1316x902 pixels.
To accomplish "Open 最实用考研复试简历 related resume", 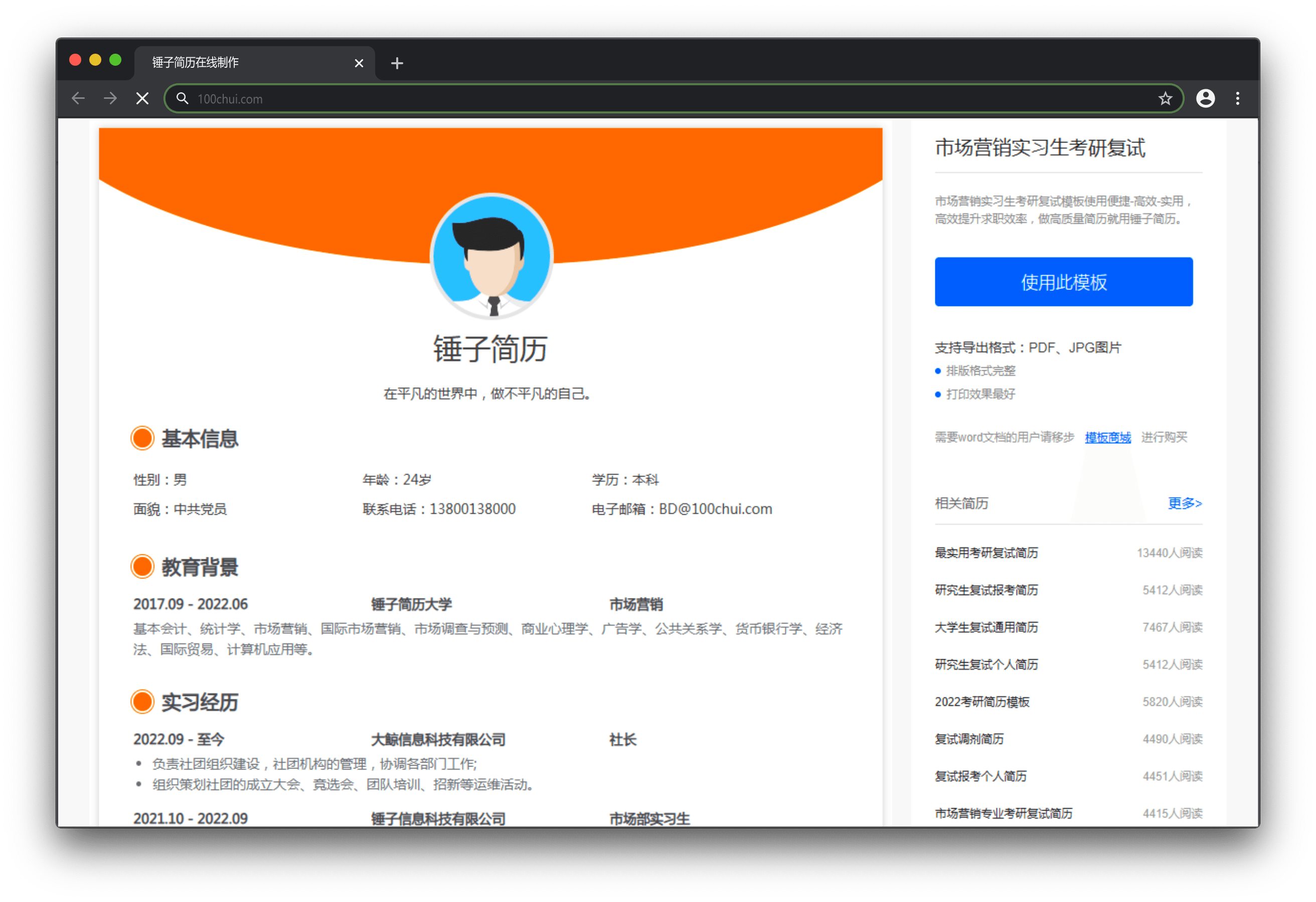I will (x=986, y=553).
